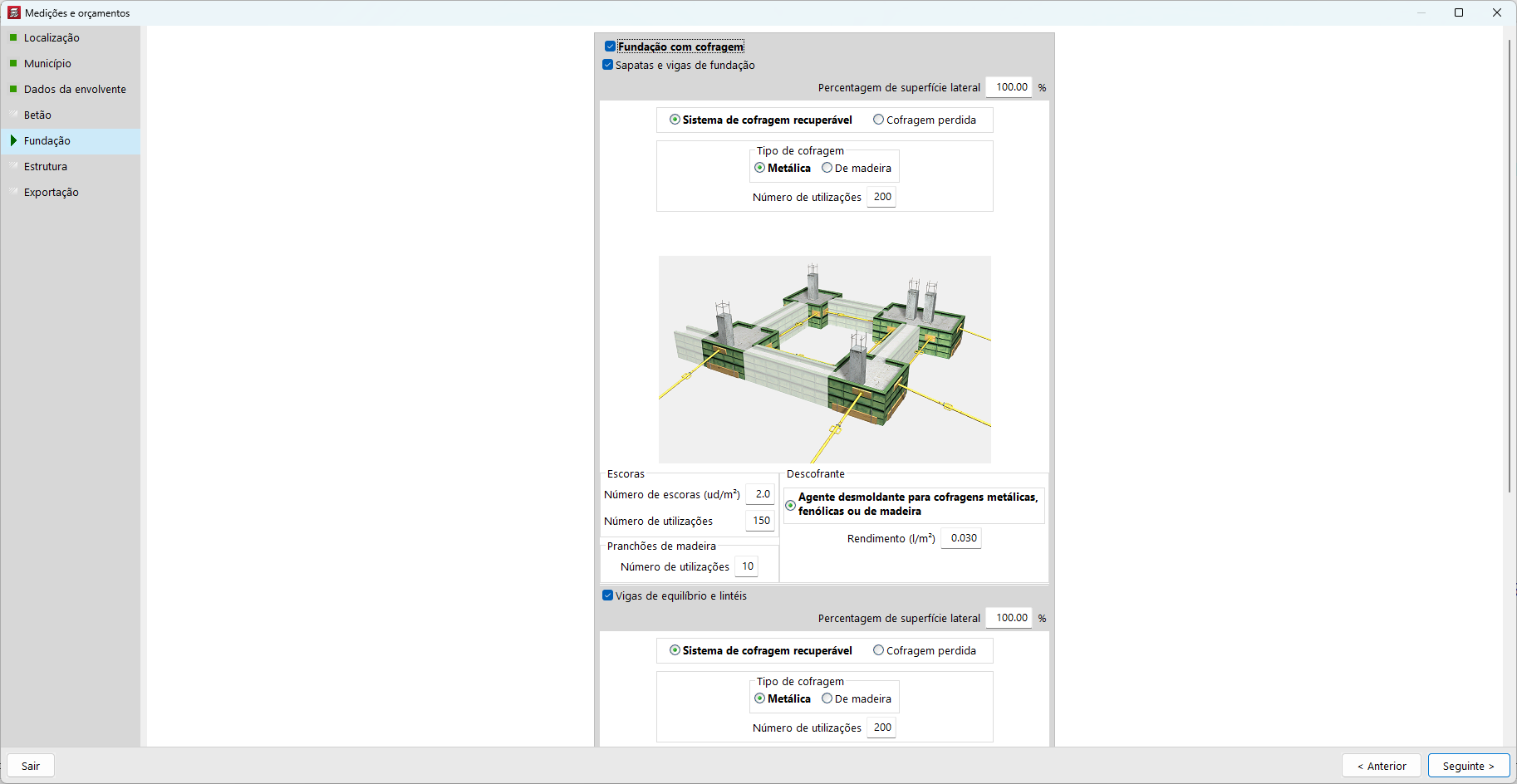Select the current Fundação step
Image resolution: width=1517 pixels, height=784 pixels.
pyautogui.click(x=71, y=141)
